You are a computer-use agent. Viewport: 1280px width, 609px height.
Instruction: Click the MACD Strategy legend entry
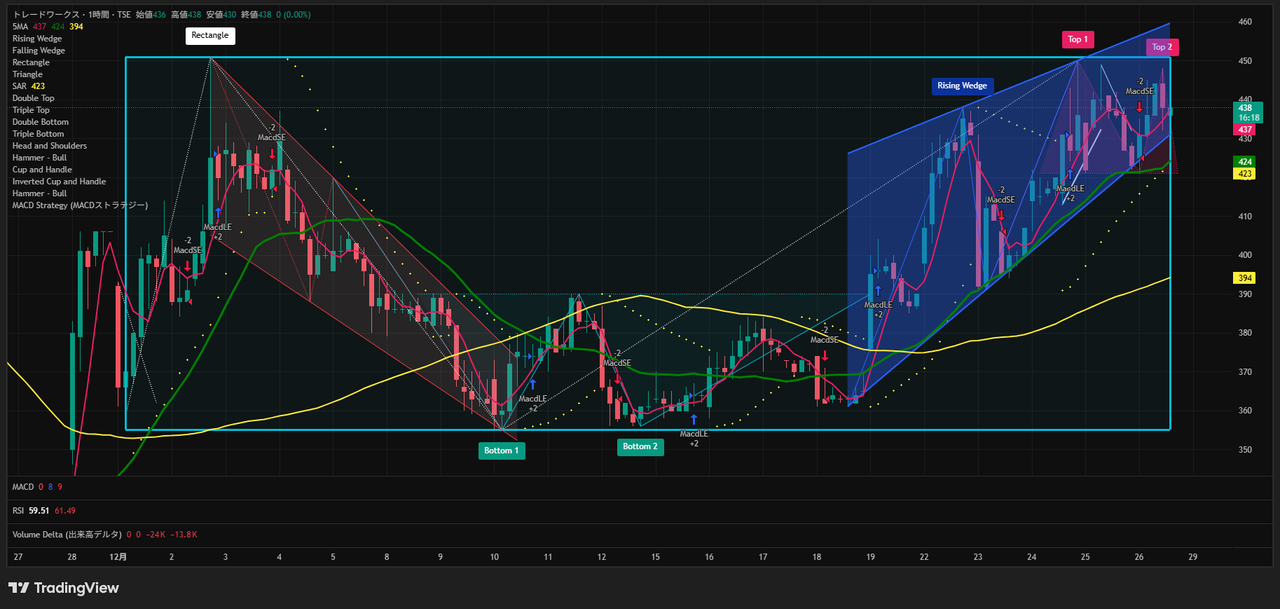click(79, 205)
